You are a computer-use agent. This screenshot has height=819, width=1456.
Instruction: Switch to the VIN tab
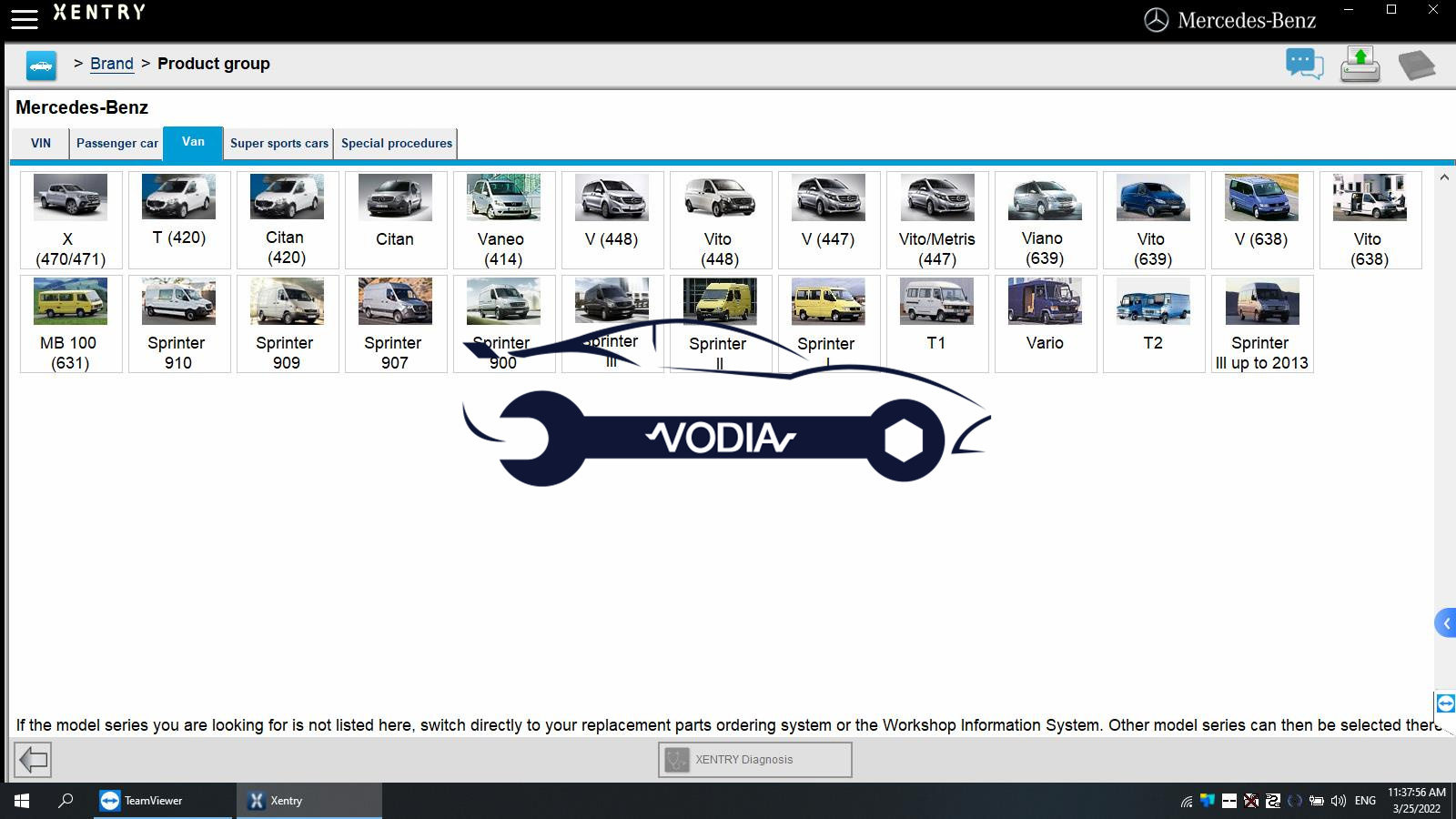click(x=41, y=144)
